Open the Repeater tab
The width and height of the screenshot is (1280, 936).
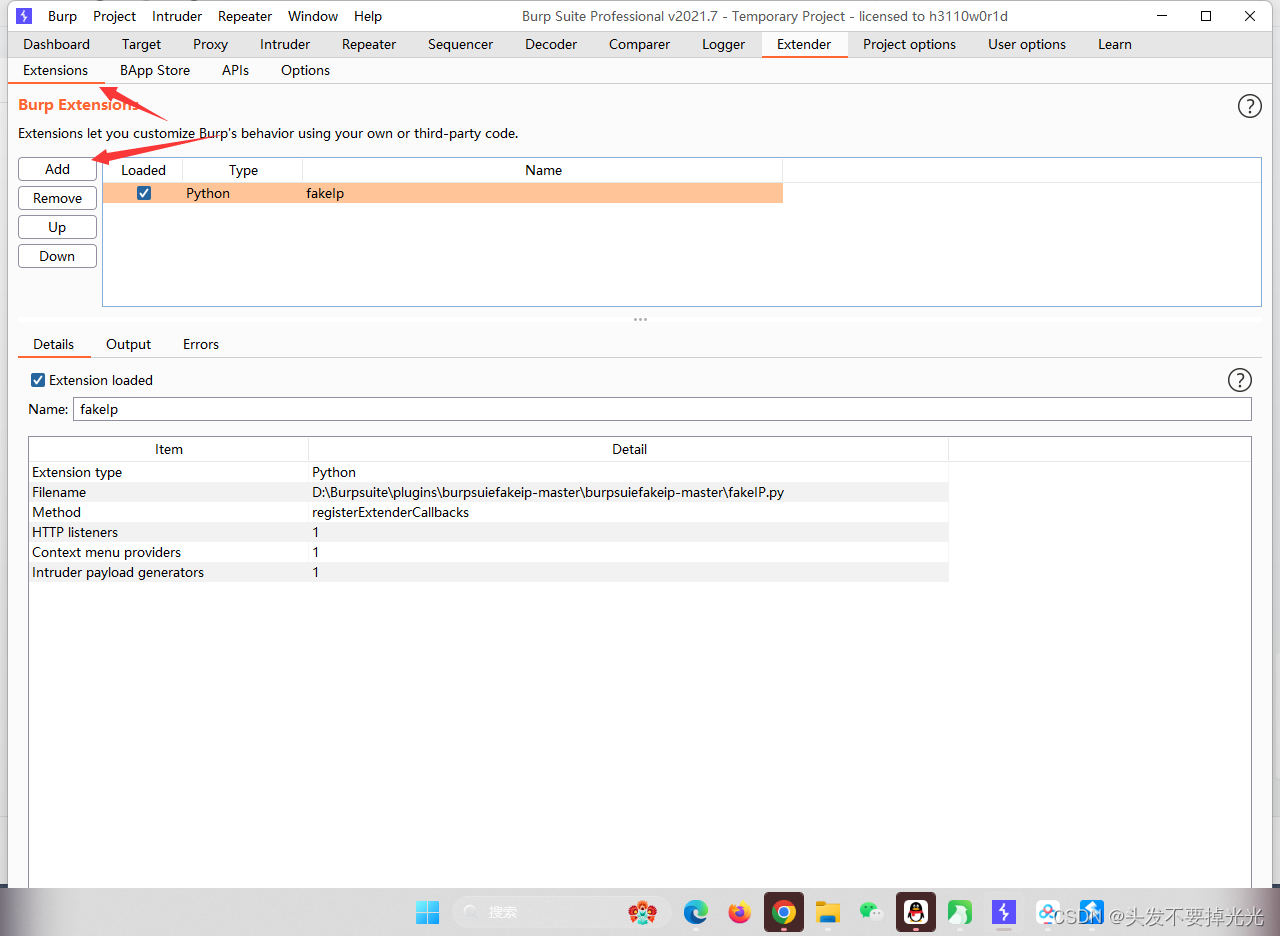[x=368, y=44]
